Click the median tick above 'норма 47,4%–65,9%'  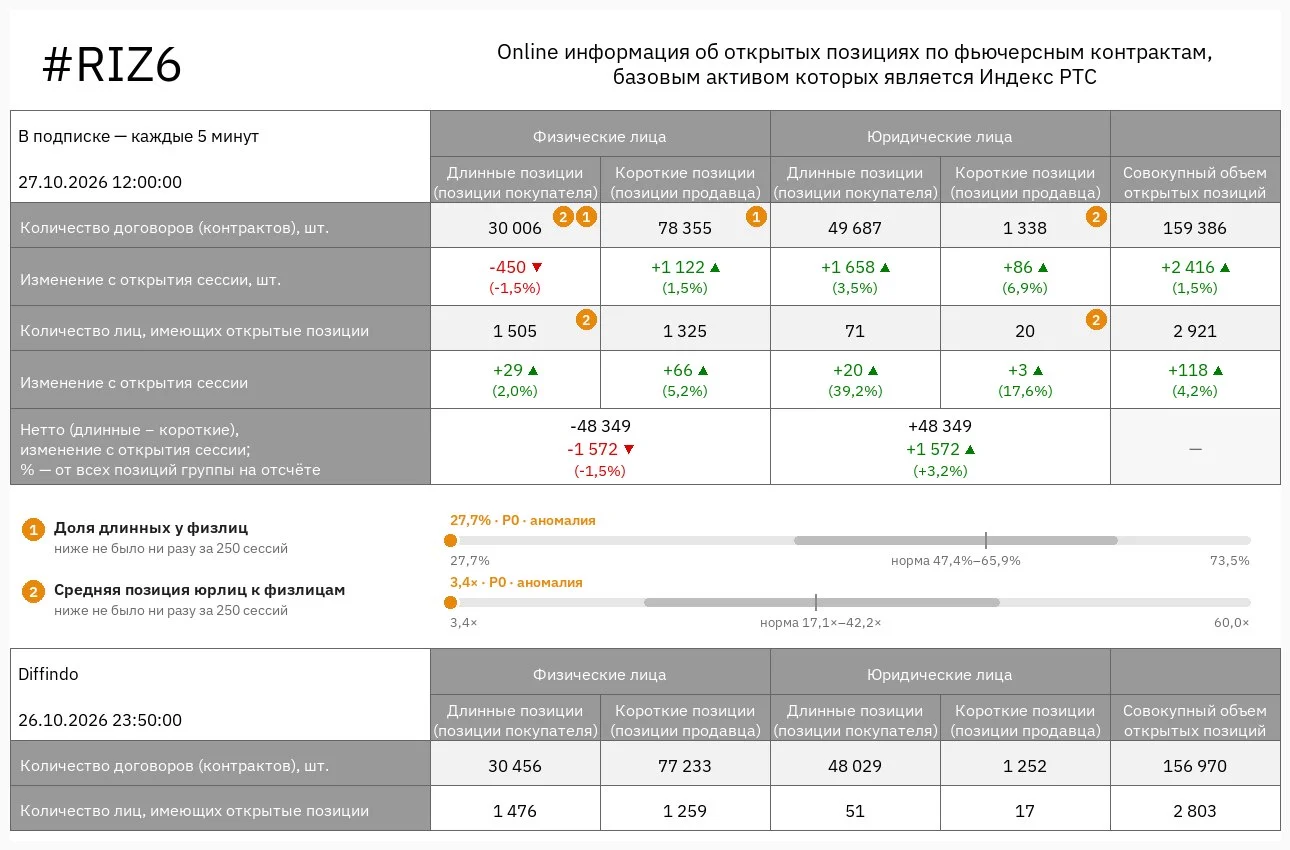[986, 541]
